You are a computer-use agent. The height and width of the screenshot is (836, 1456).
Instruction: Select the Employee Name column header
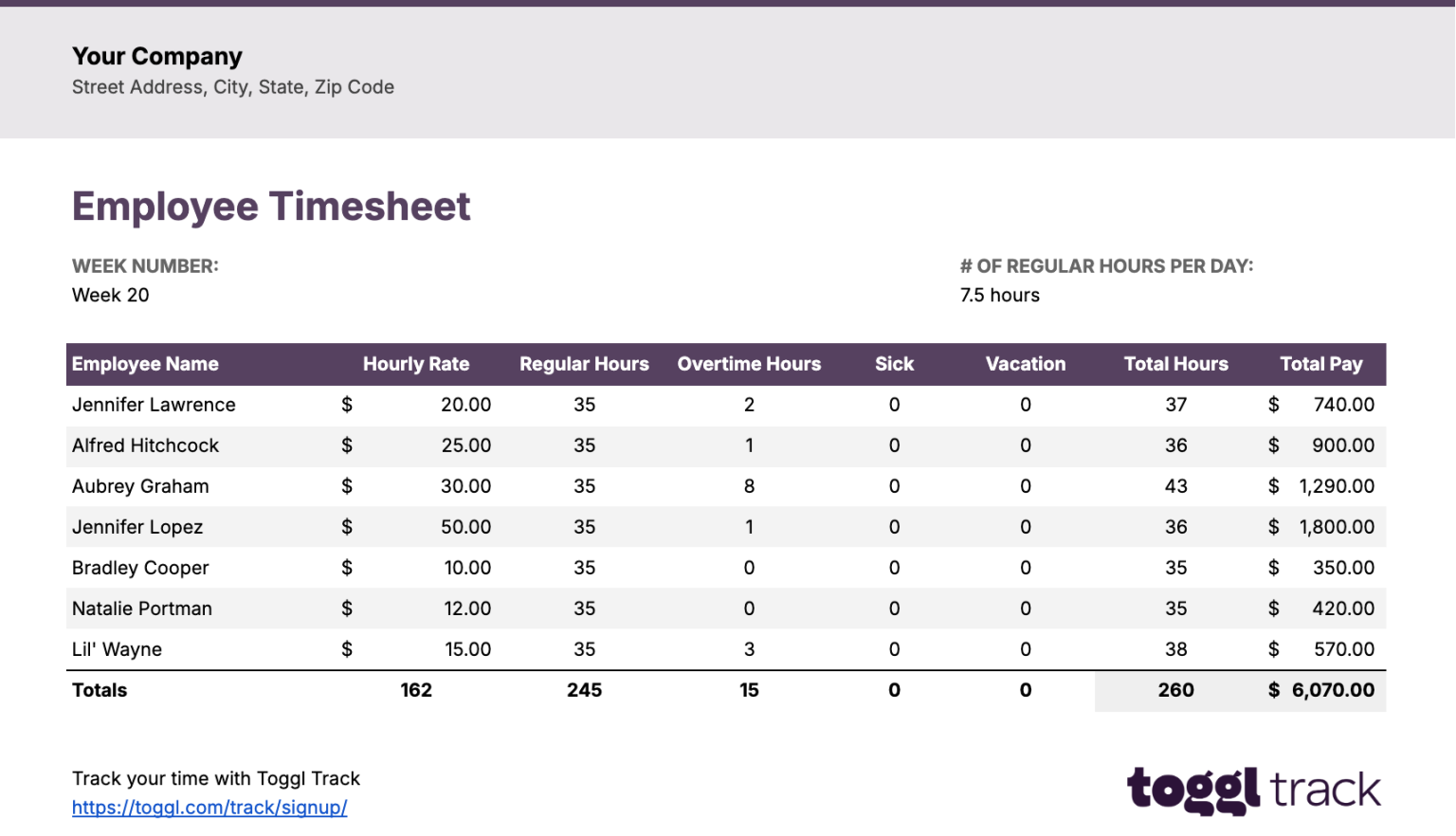[x=144, y=364]
